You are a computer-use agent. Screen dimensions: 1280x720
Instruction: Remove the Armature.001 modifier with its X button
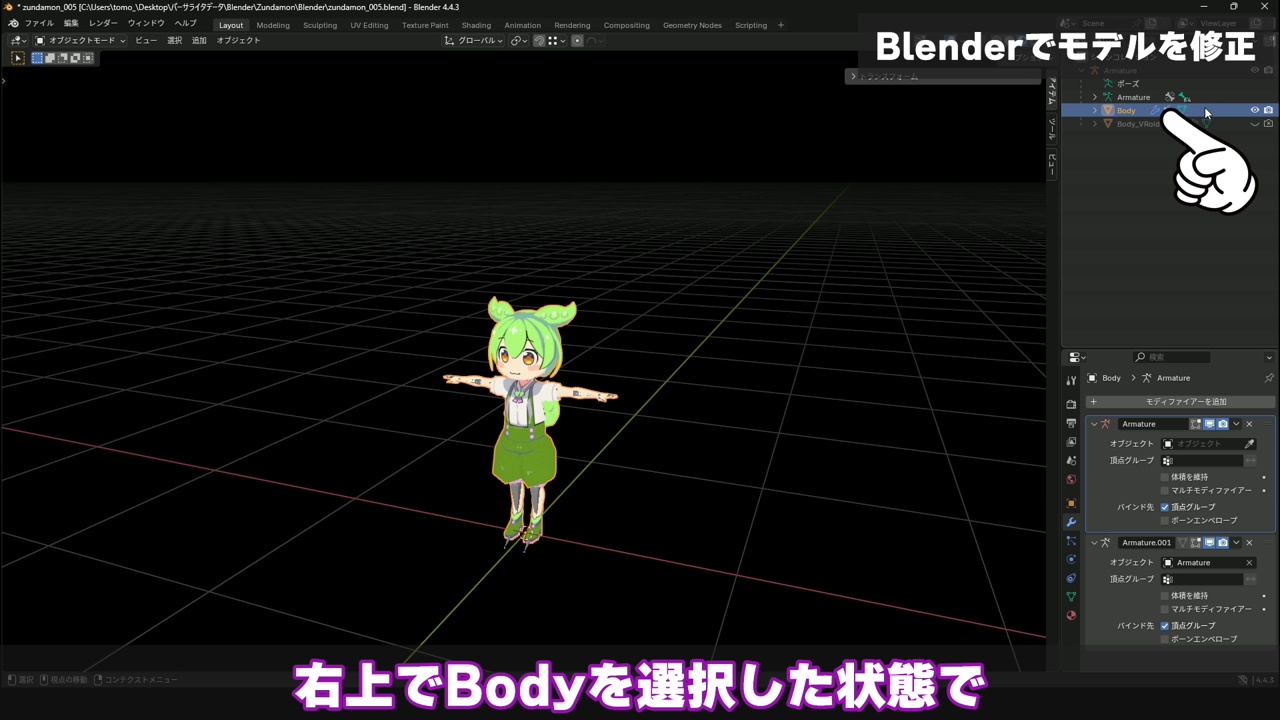point(1249,543)
